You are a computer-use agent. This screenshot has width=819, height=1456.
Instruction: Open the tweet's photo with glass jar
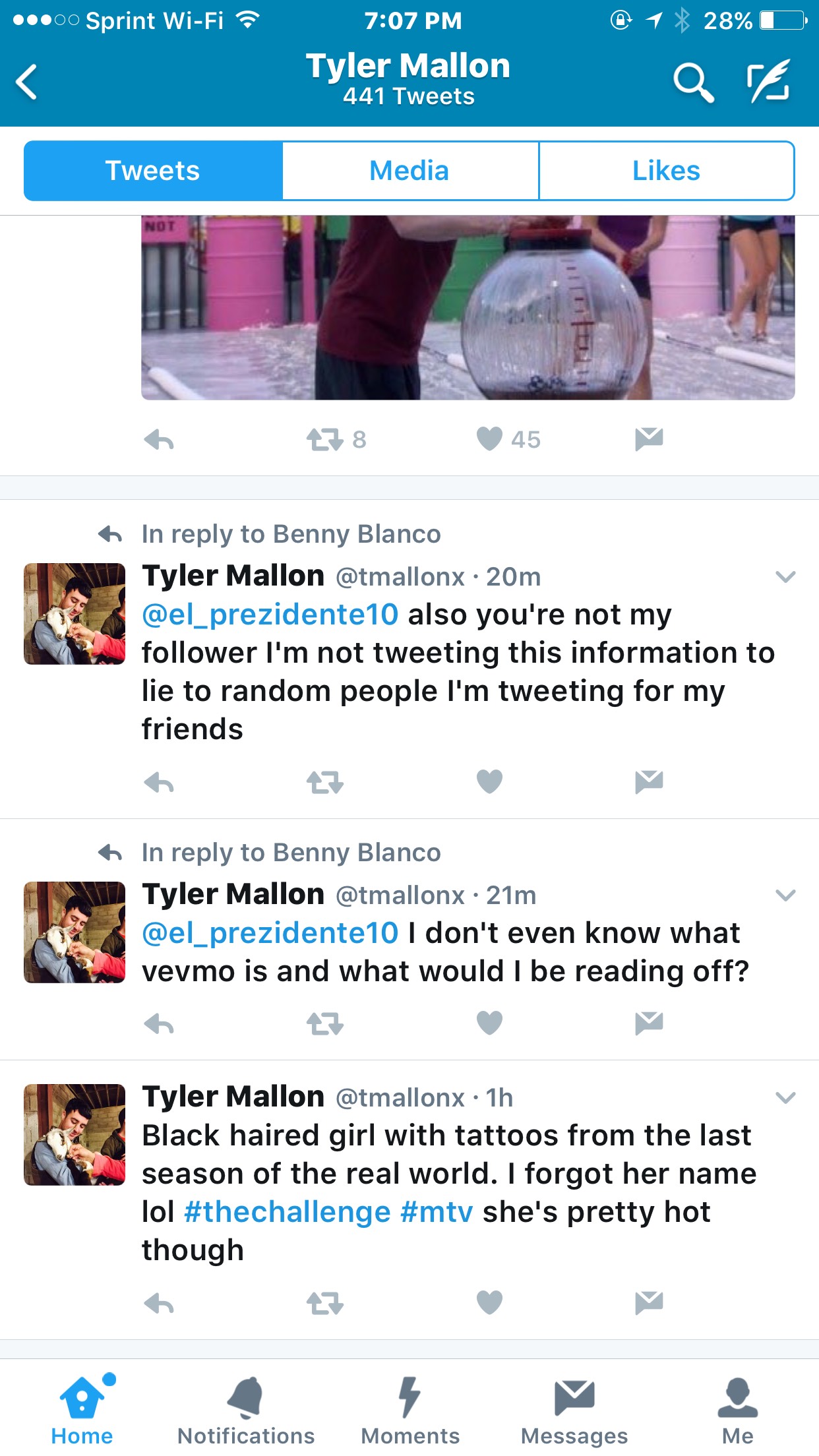pyautogui.click(x=468, y=307)
